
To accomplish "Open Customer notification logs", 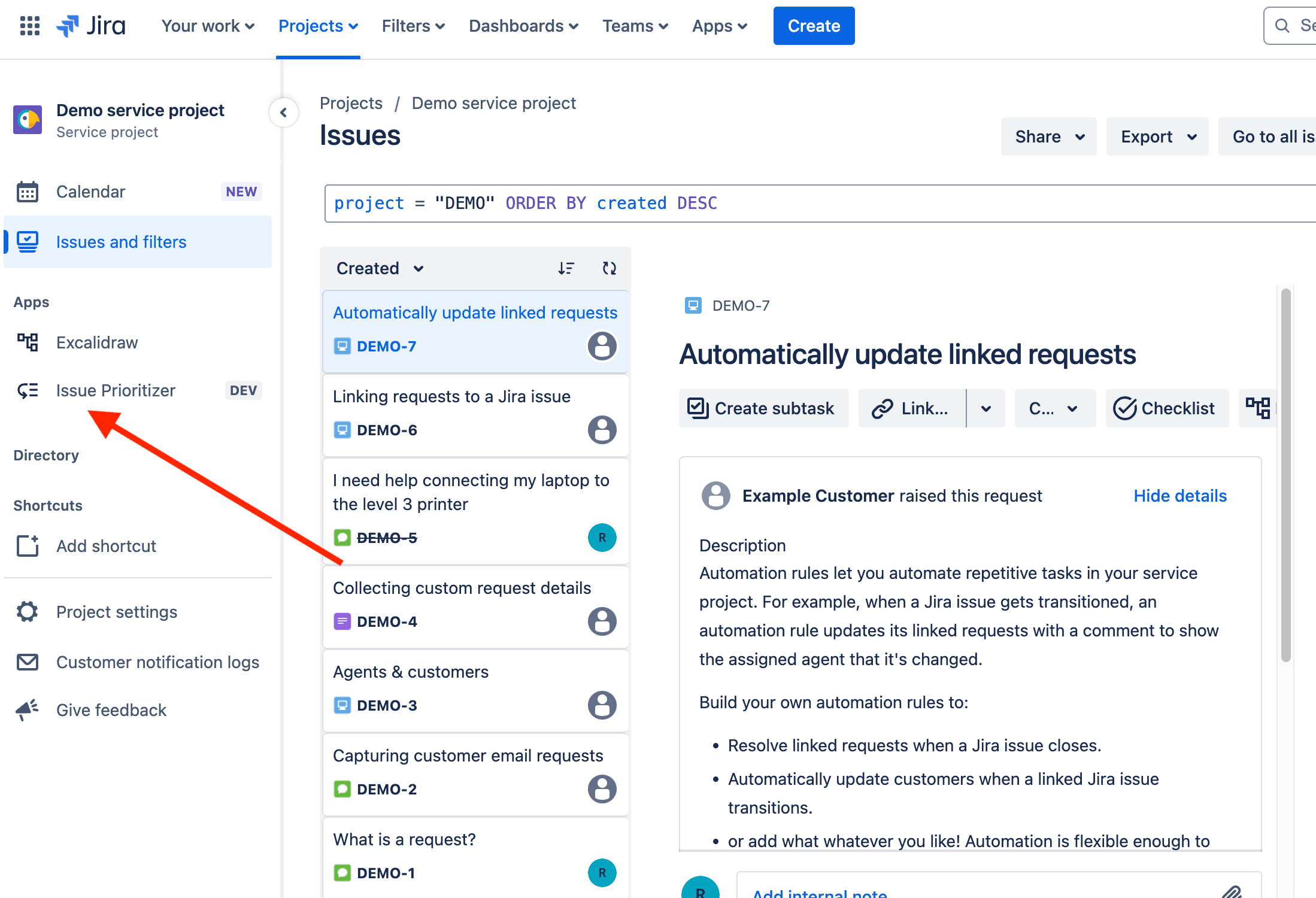I will click(138, 662).
